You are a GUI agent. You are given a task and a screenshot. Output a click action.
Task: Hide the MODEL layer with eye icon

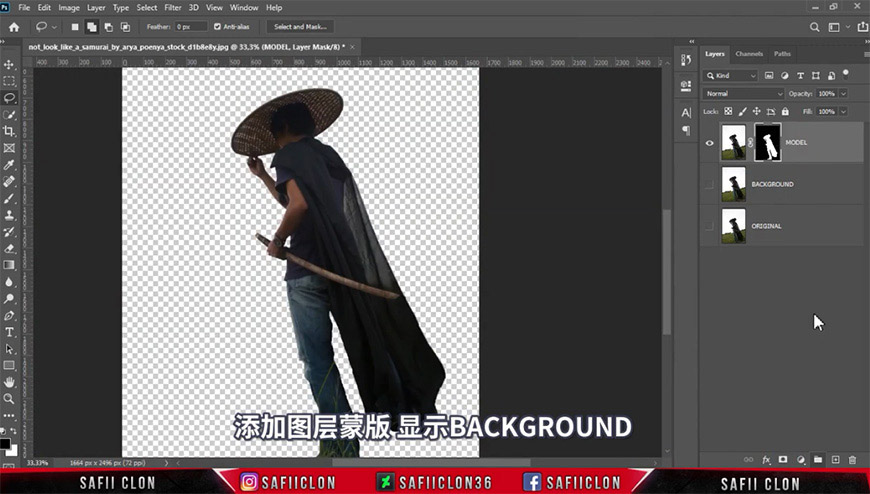(709, 143)
